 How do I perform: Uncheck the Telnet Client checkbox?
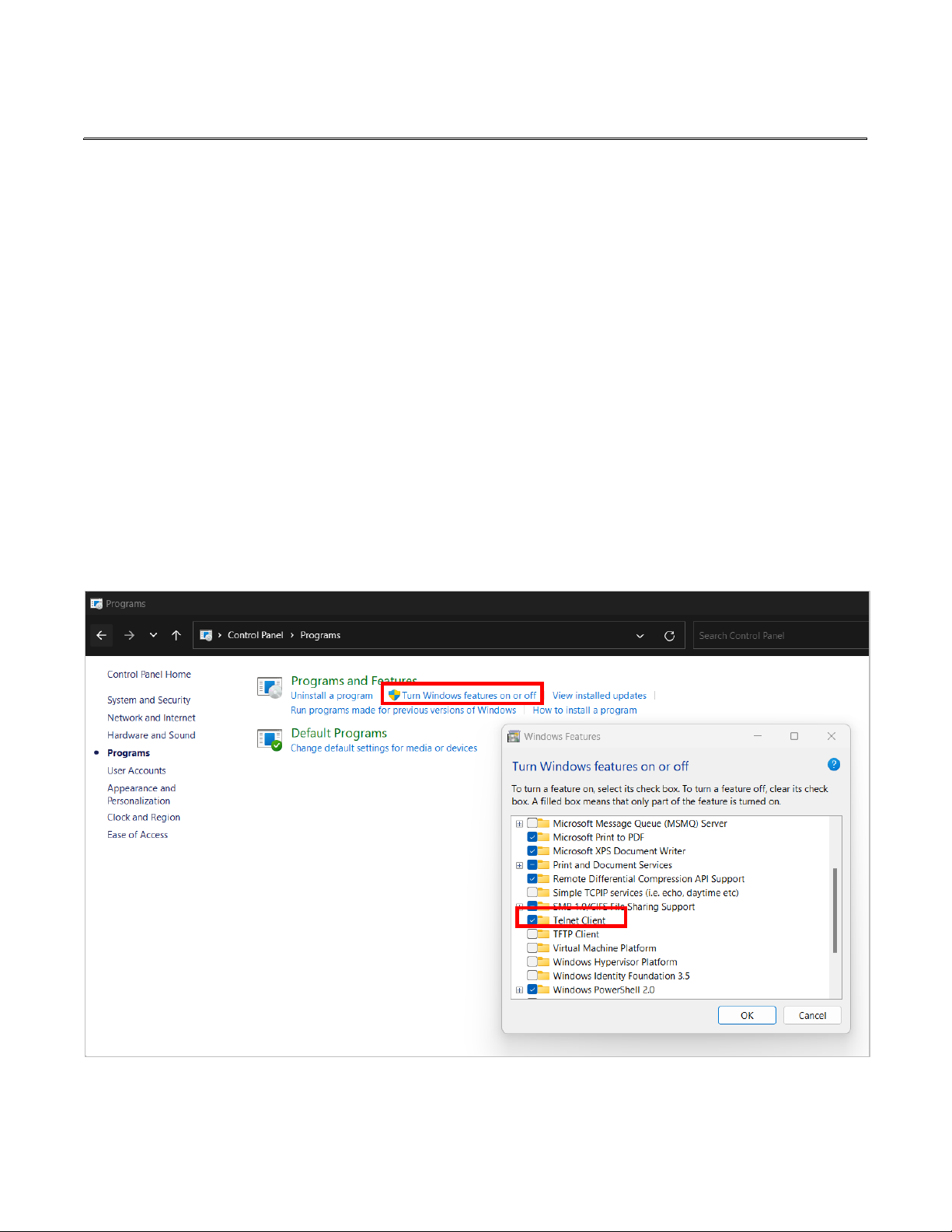(532, 920)
